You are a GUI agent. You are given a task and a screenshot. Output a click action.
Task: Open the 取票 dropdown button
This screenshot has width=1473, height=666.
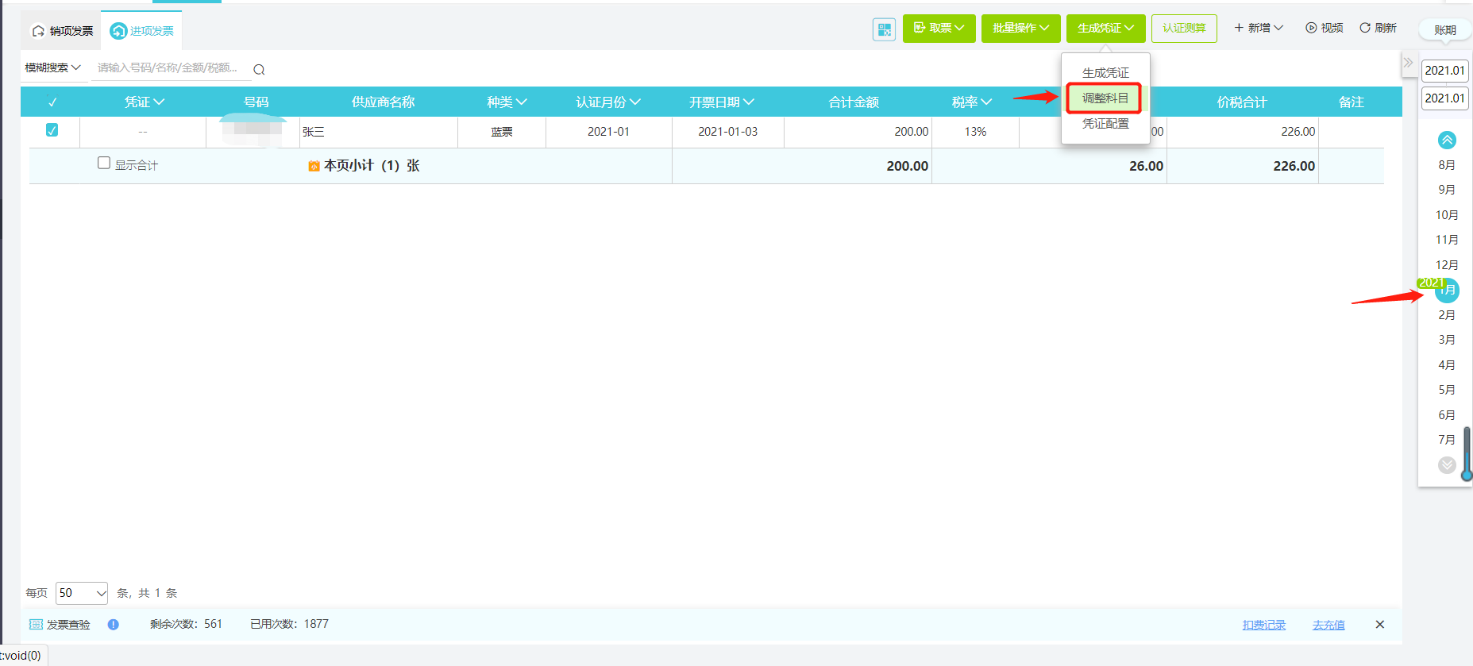[x=939, y=28]
